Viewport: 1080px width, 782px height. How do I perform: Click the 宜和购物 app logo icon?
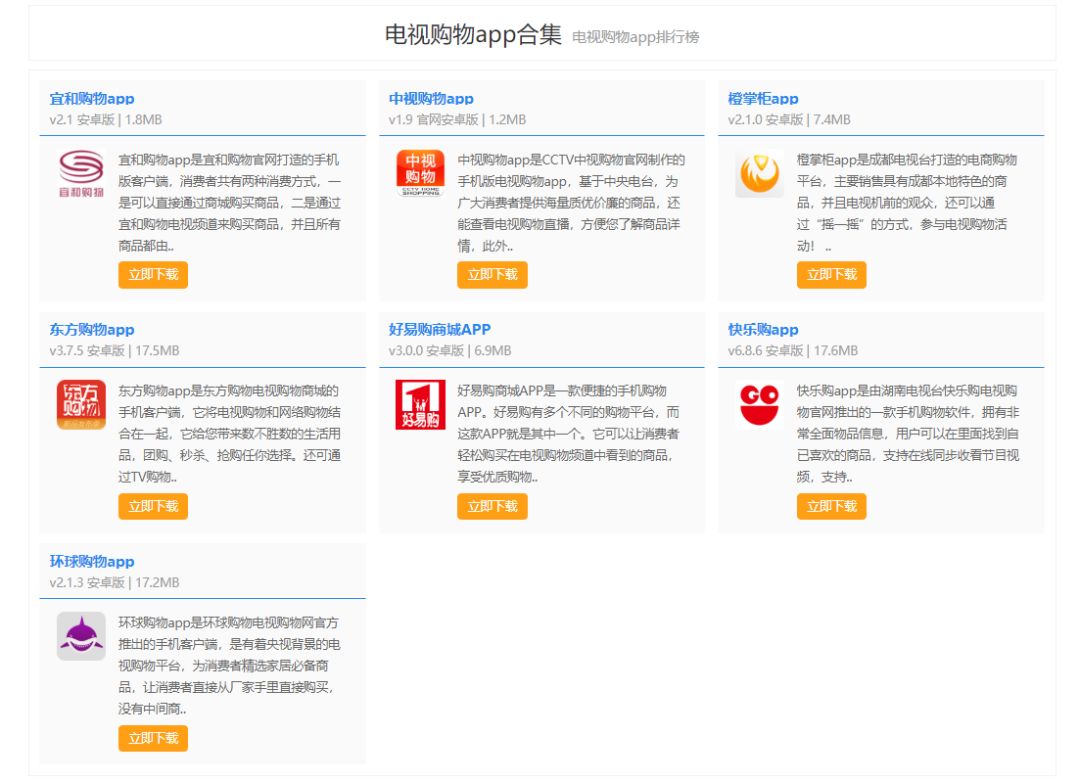[x=81, y=174]
